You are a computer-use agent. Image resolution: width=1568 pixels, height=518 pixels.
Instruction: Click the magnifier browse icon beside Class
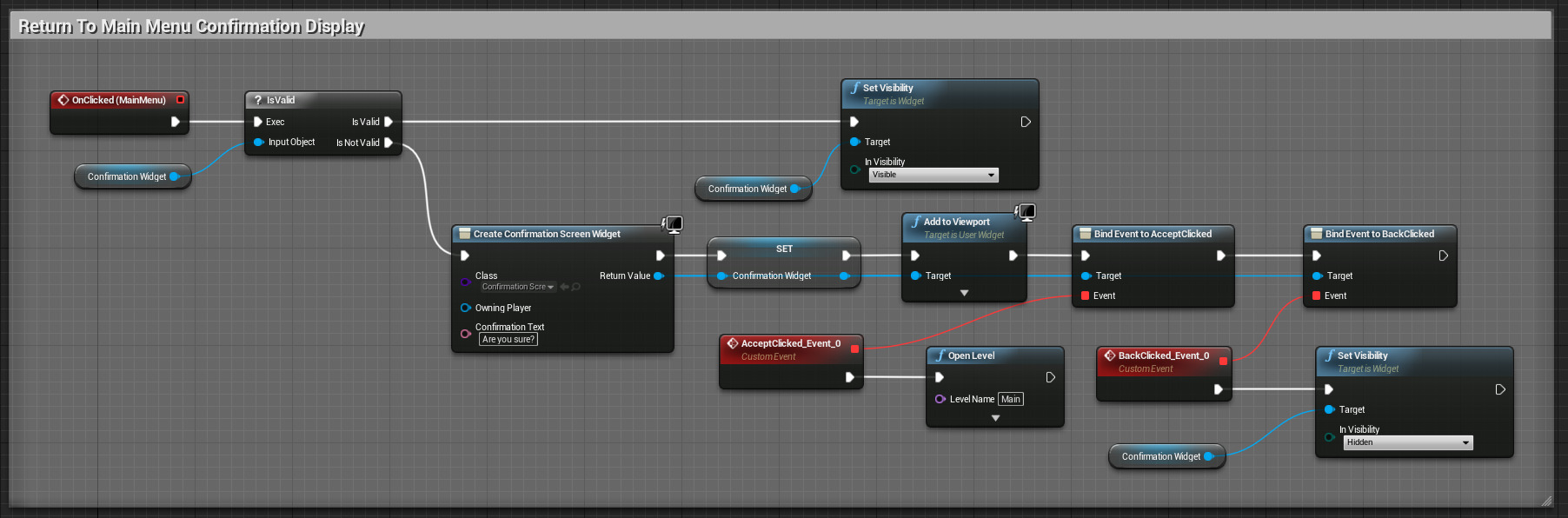tap(576, 287)
